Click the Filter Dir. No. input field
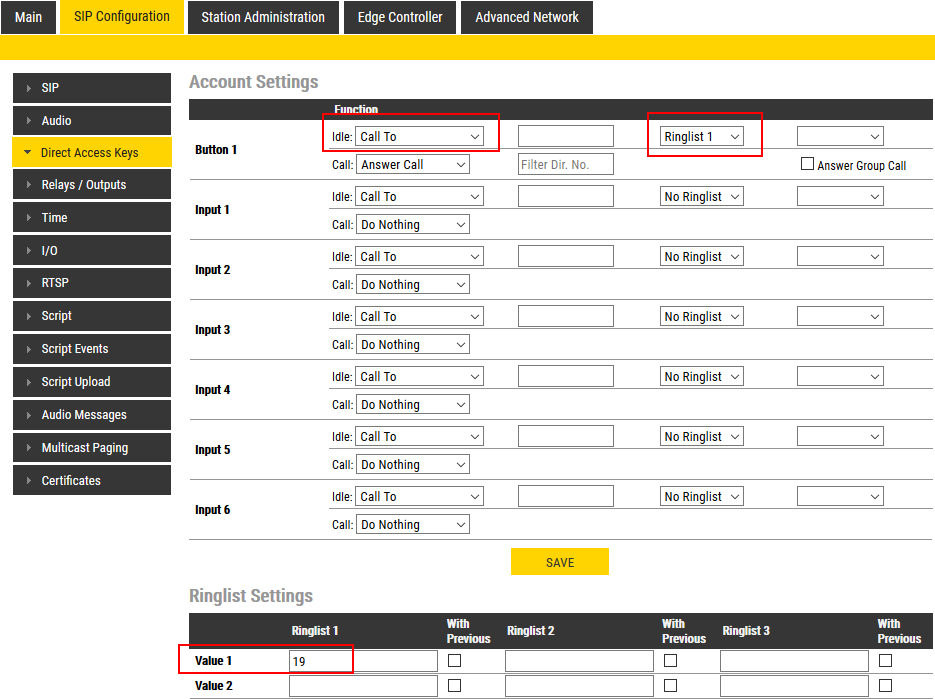This screenshot has height=699, width=935. coord(565,164)
